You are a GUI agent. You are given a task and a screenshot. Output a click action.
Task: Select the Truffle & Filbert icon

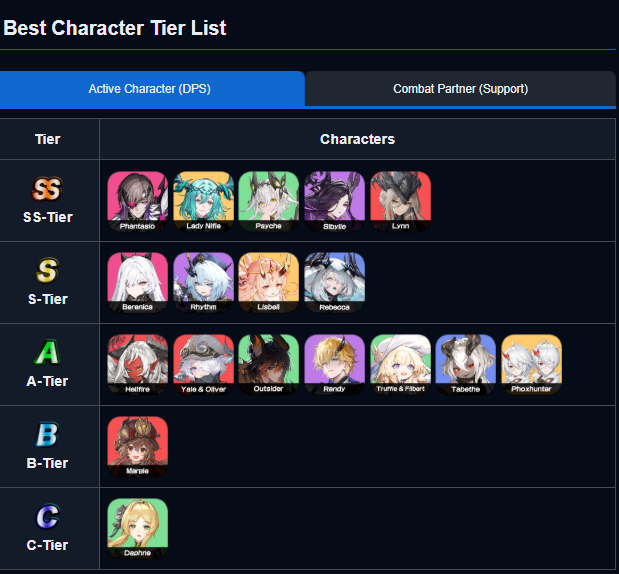(x=400, y=364)
